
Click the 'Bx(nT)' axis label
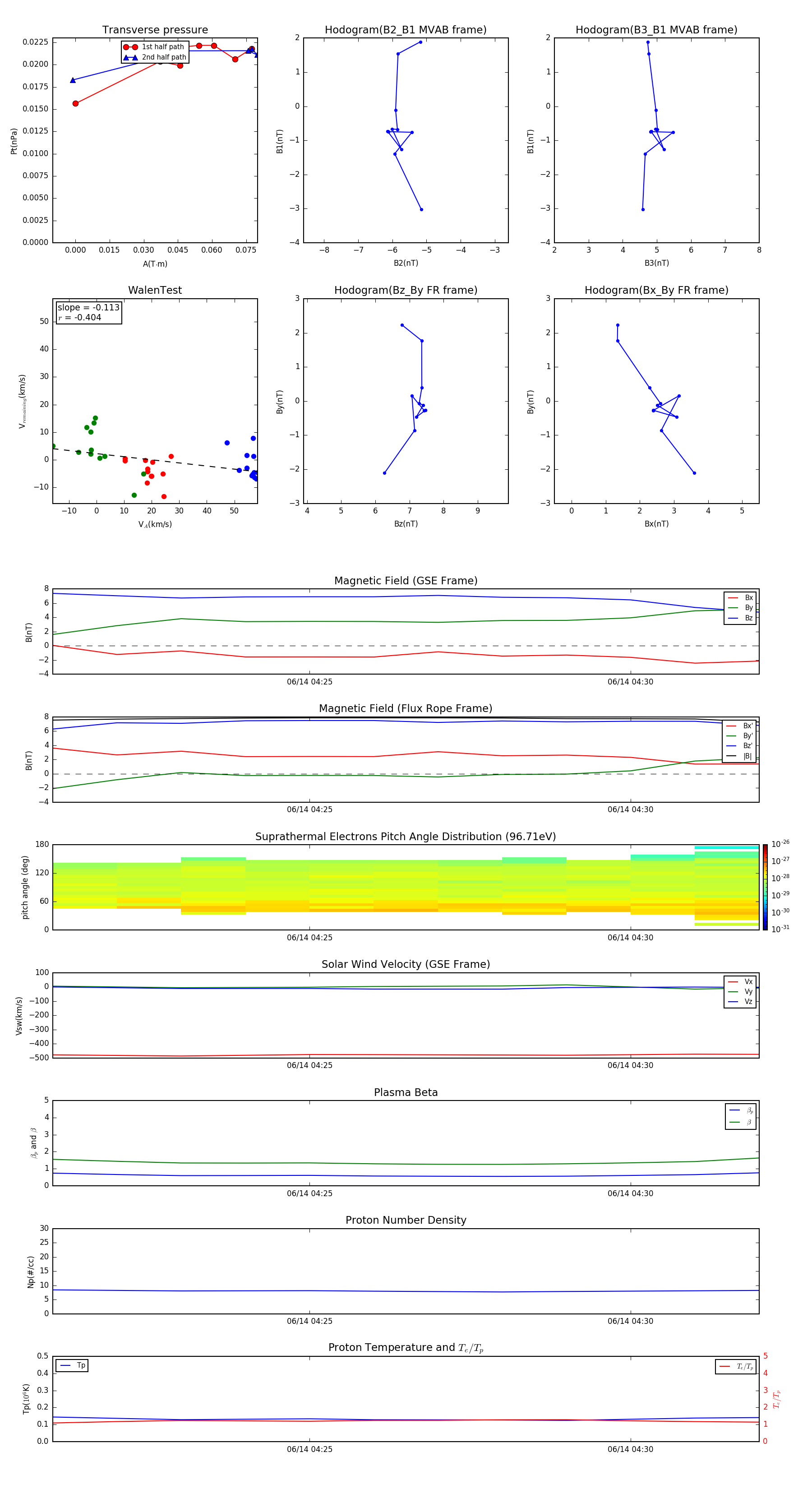[656, 524]
